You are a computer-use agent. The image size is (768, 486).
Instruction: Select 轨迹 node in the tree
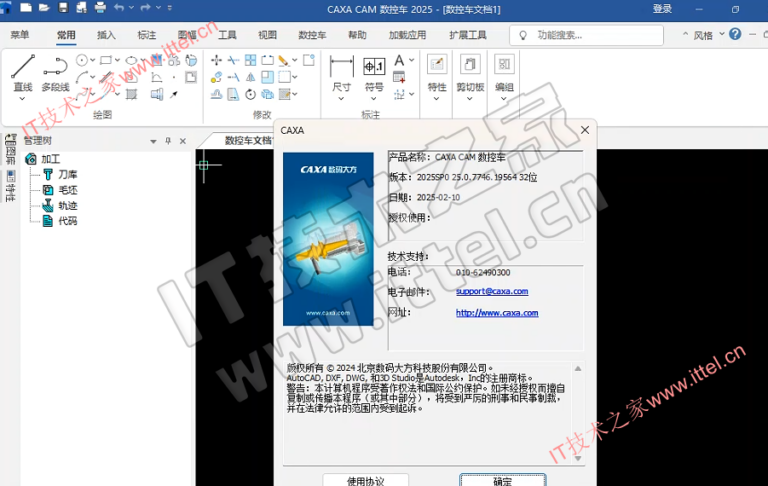67,205
